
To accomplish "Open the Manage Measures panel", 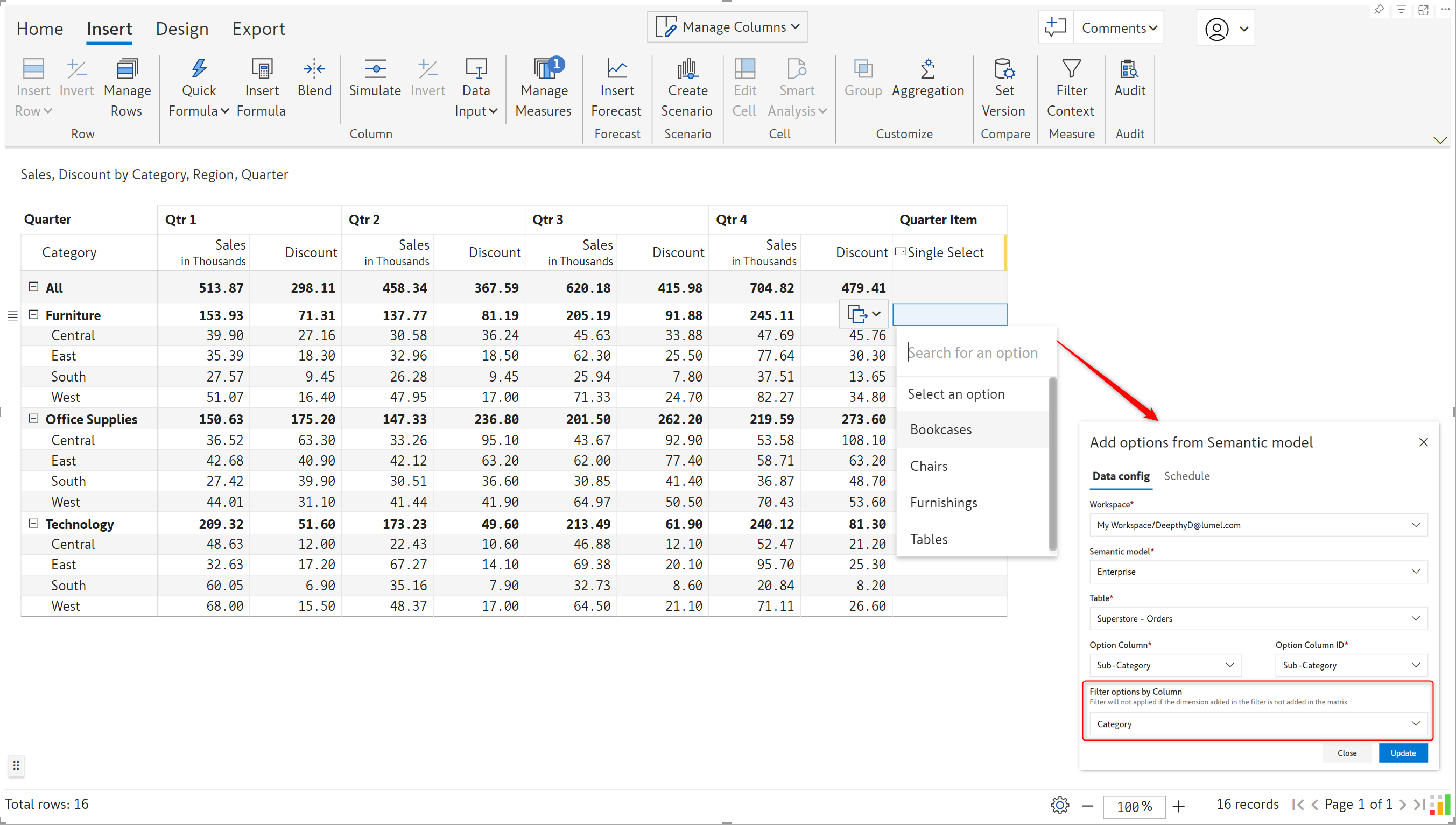I will pos(543,85).
